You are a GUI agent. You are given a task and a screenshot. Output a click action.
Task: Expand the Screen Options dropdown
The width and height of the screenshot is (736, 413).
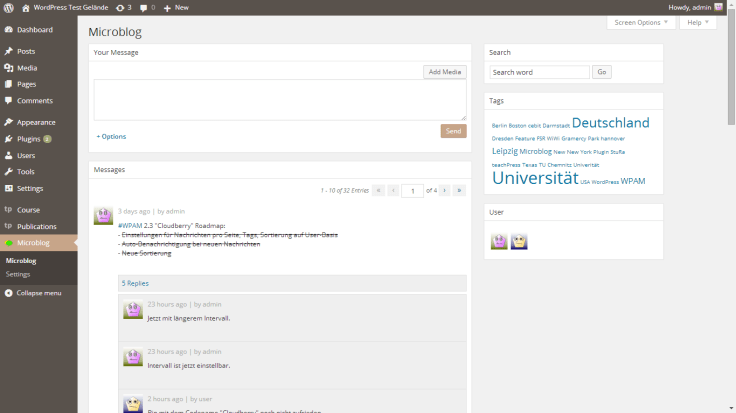(641, 23)
